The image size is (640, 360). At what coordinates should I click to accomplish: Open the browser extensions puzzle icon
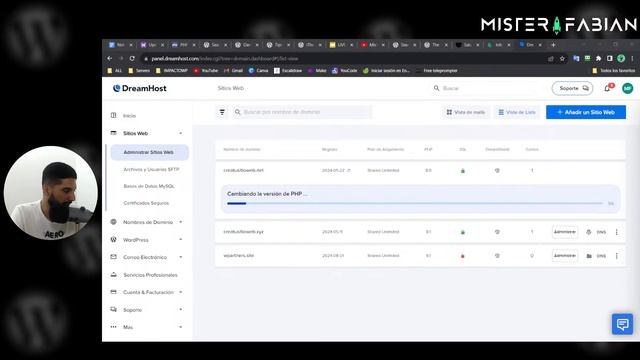598,59
